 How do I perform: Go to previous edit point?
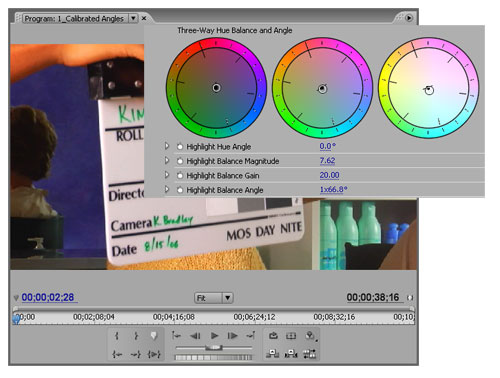(176, 336)
